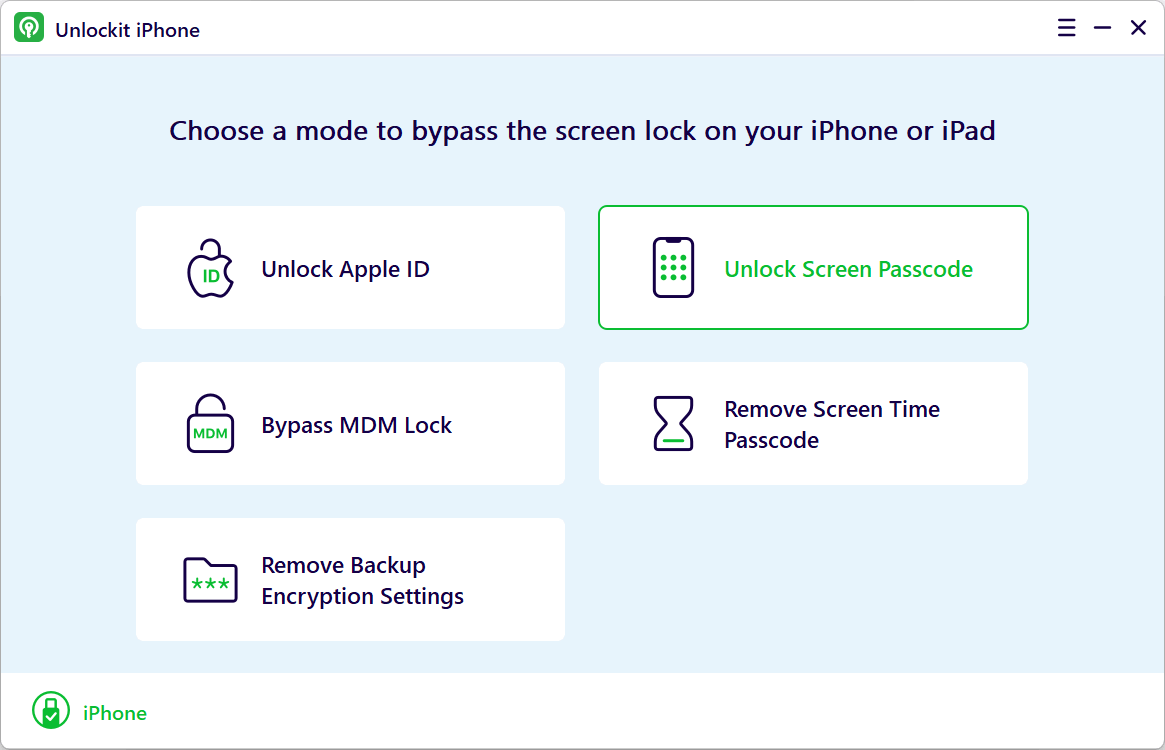Open the hamburger menu in title bar
The width and height of the screenshot is (1165, 750).
pyautogui.click(x=1067, y=28)
